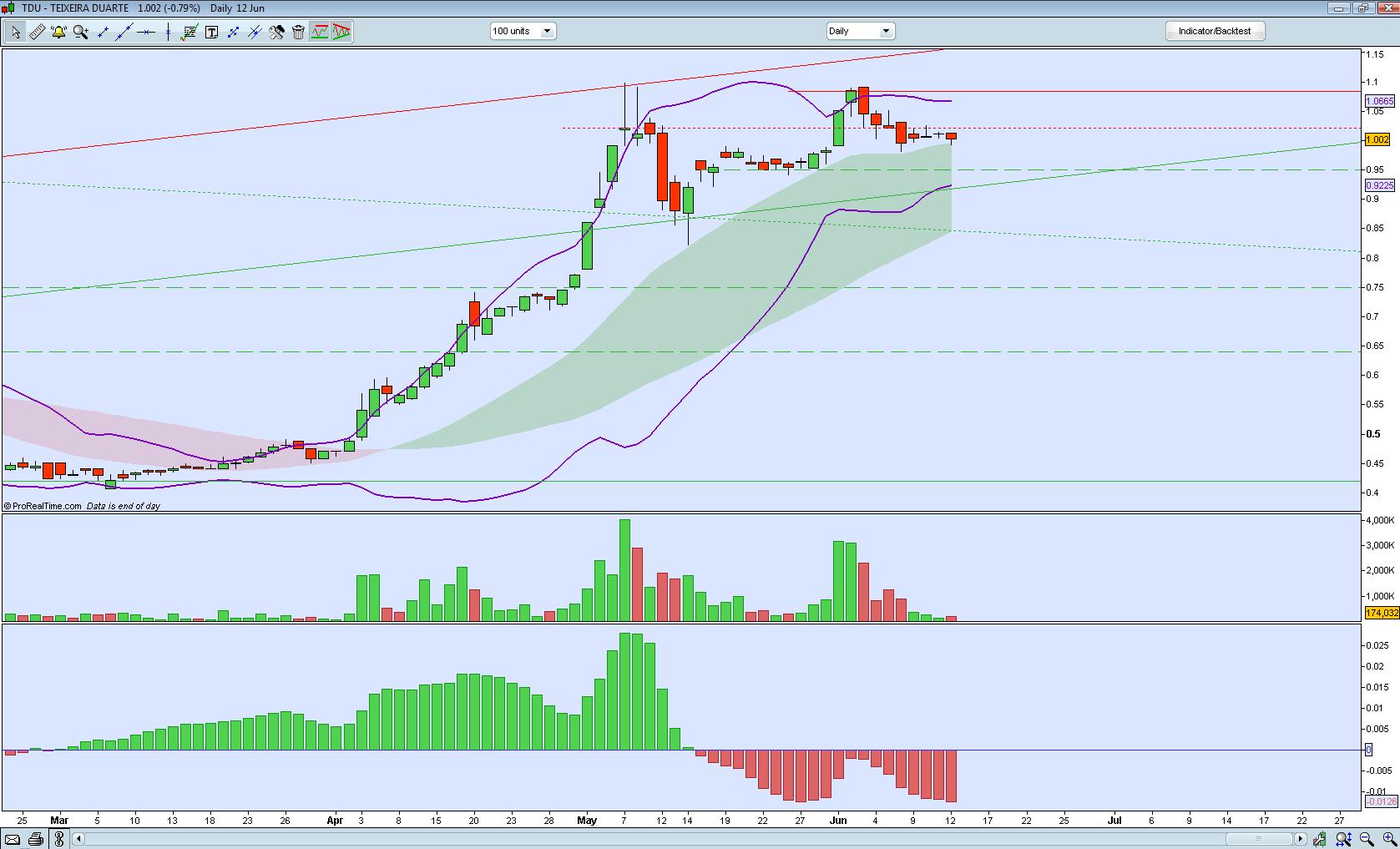
Task: Click the 0.5 price axis label
Action: coord(1372,434)
